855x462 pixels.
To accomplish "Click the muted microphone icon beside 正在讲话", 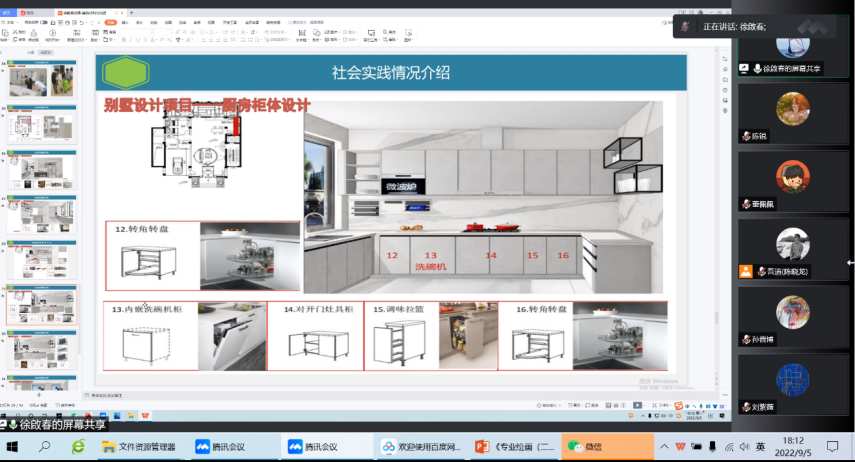I will click(x=686, y=27).
